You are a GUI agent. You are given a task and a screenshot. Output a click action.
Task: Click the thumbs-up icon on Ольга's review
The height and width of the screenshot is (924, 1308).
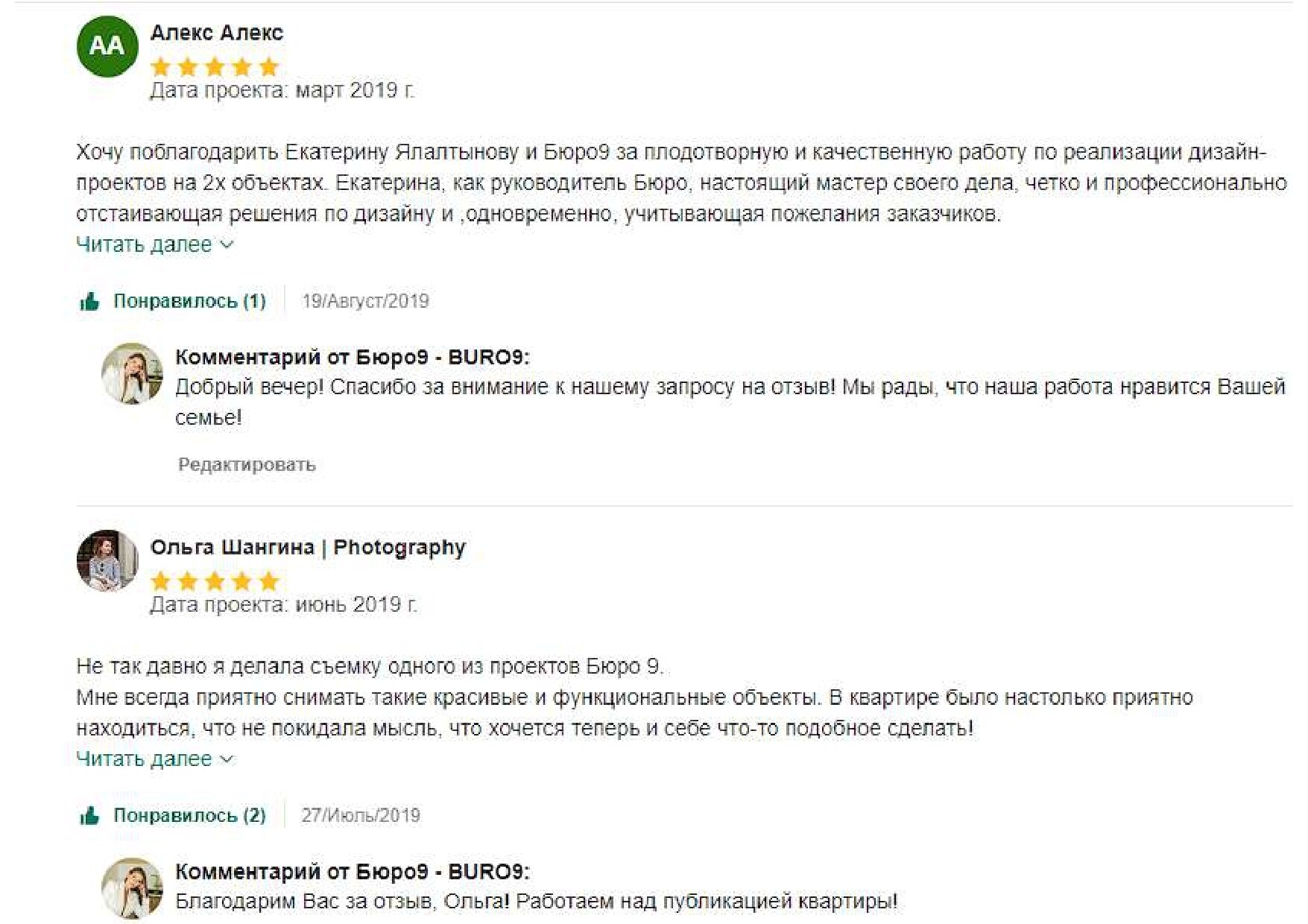89,816
